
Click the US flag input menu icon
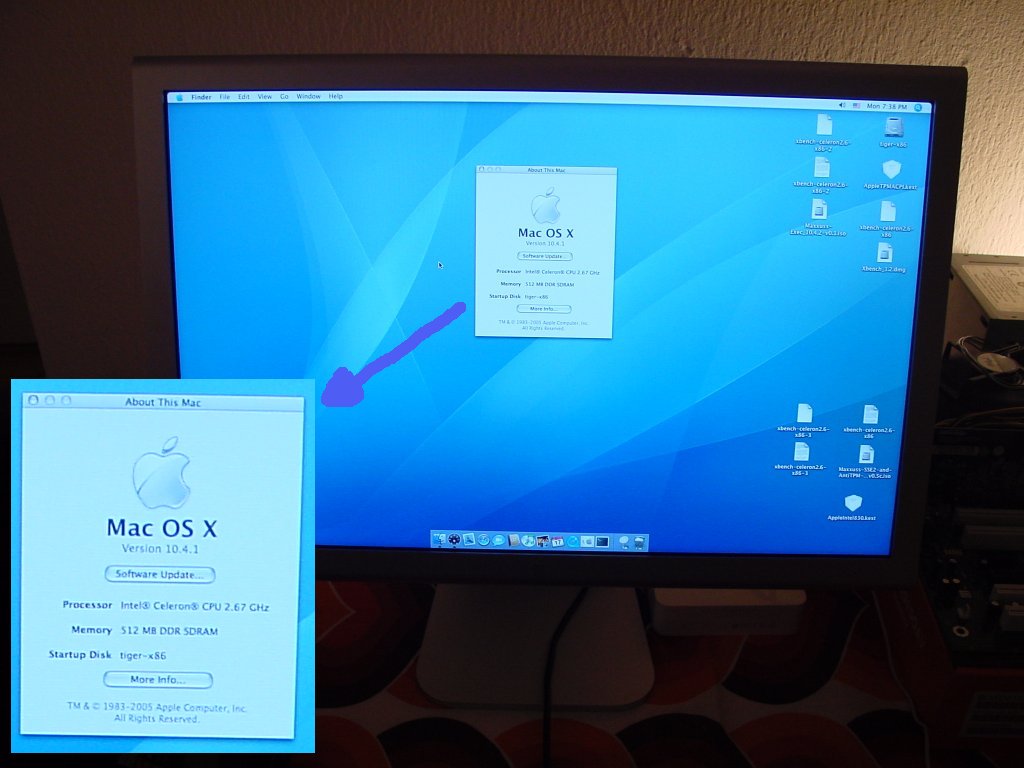[856, 106]
